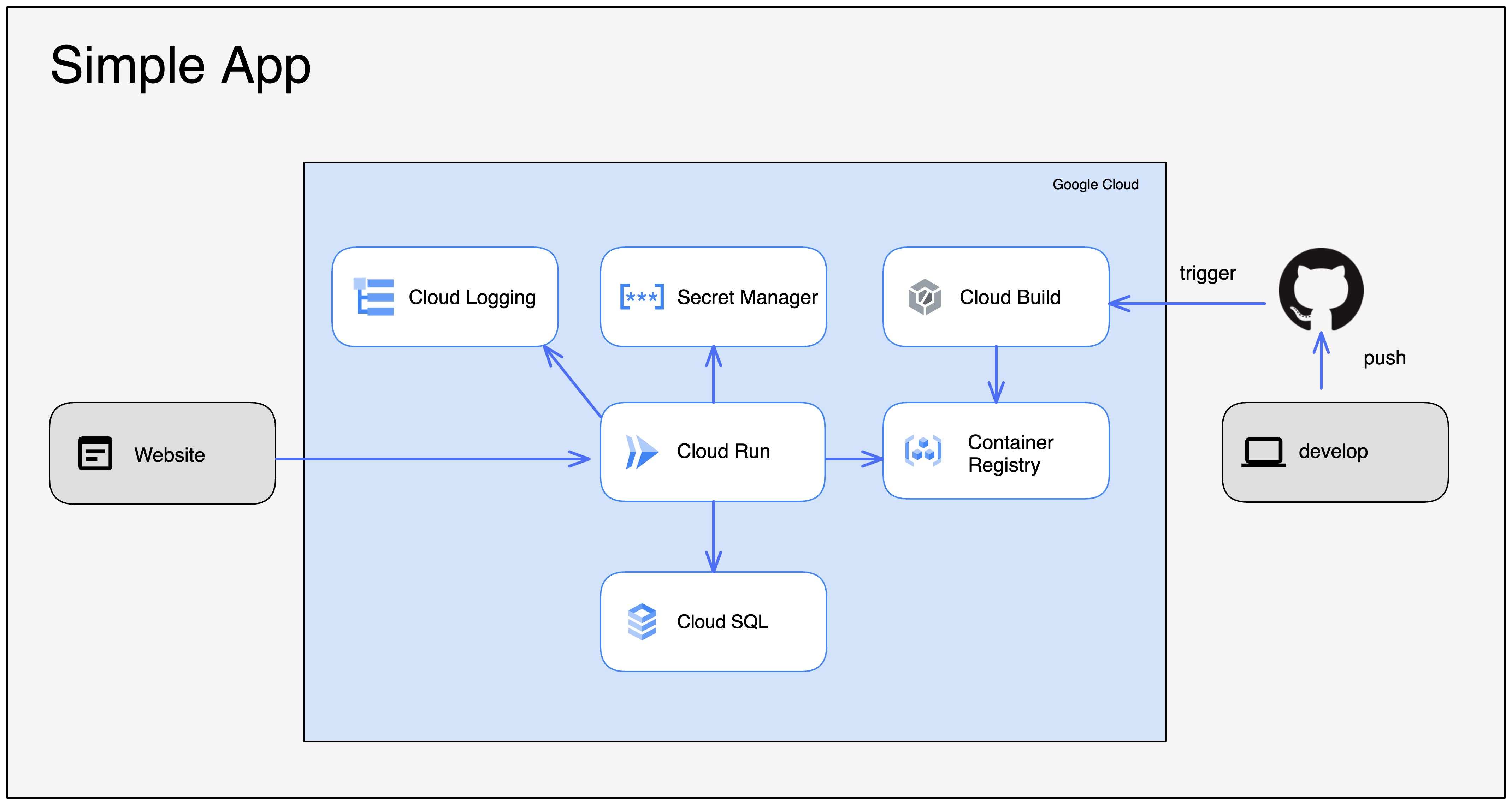
Task: Click the Secret Manager asterisks icon
Action: 642,297
